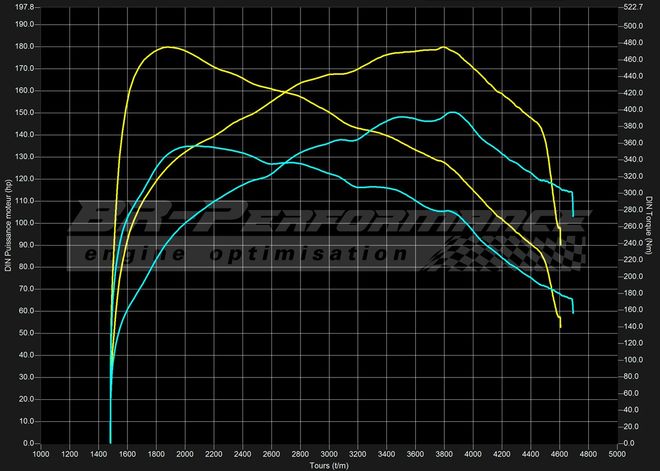The image size is (660, 471).
Task: Click the 1000 tick label on x-axis
Action: (41, 454)
